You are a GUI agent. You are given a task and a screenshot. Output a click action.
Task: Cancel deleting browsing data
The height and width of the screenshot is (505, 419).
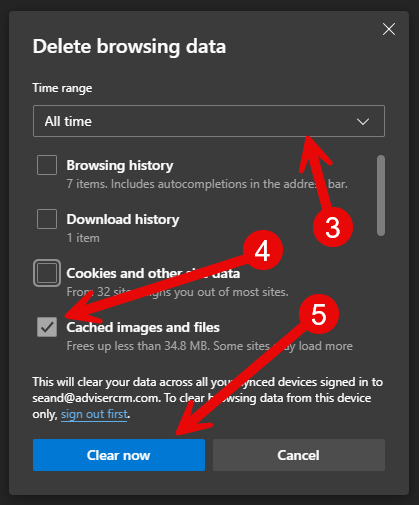tap(299, 455)
